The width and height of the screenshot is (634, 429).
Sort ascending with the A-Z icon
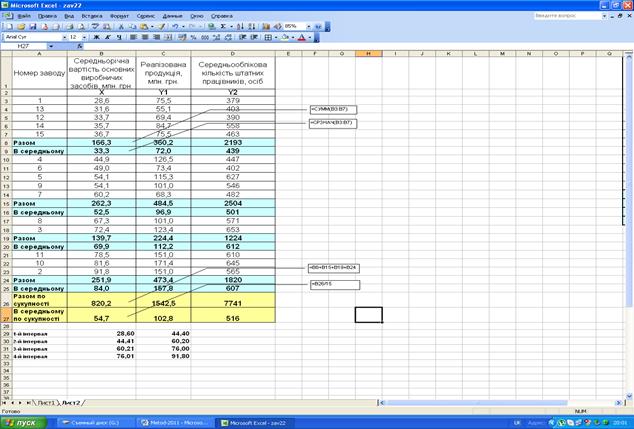(x=240, y=26)
